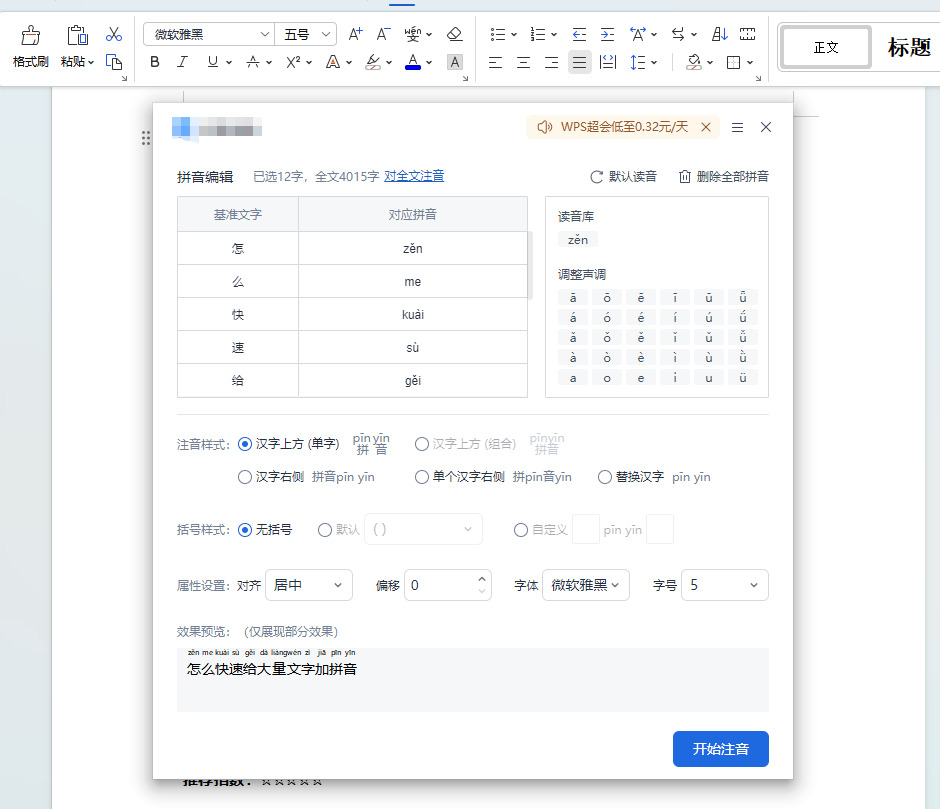Expand the 字体 微软雅黑 dropdown in dialog
The width and height of the screenshot is (940, 809).
click(585, 585)
